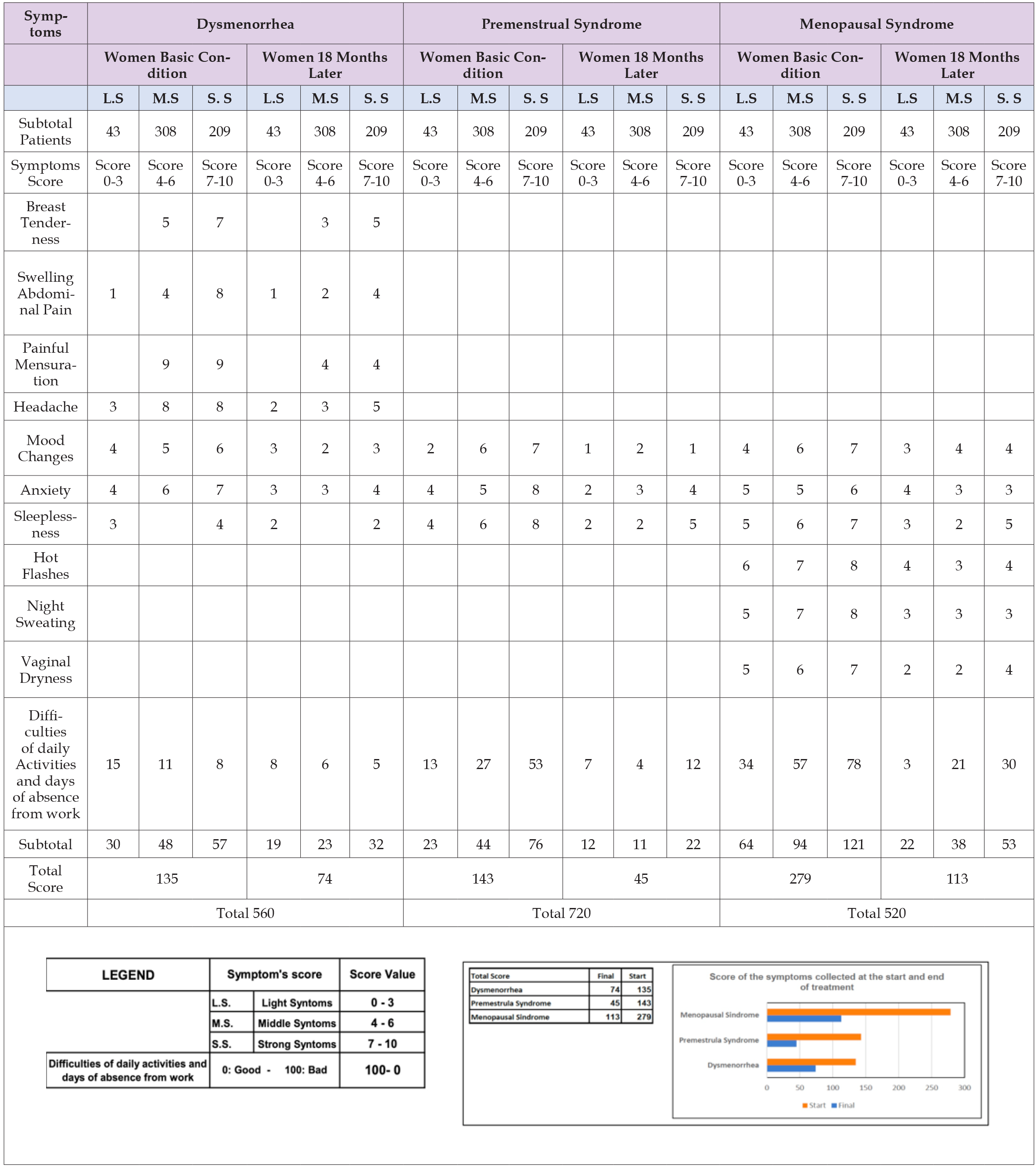This screenshot has height=1171, width=1036.
Task: Click the blue Final legend swatch
Action: 834,1106
